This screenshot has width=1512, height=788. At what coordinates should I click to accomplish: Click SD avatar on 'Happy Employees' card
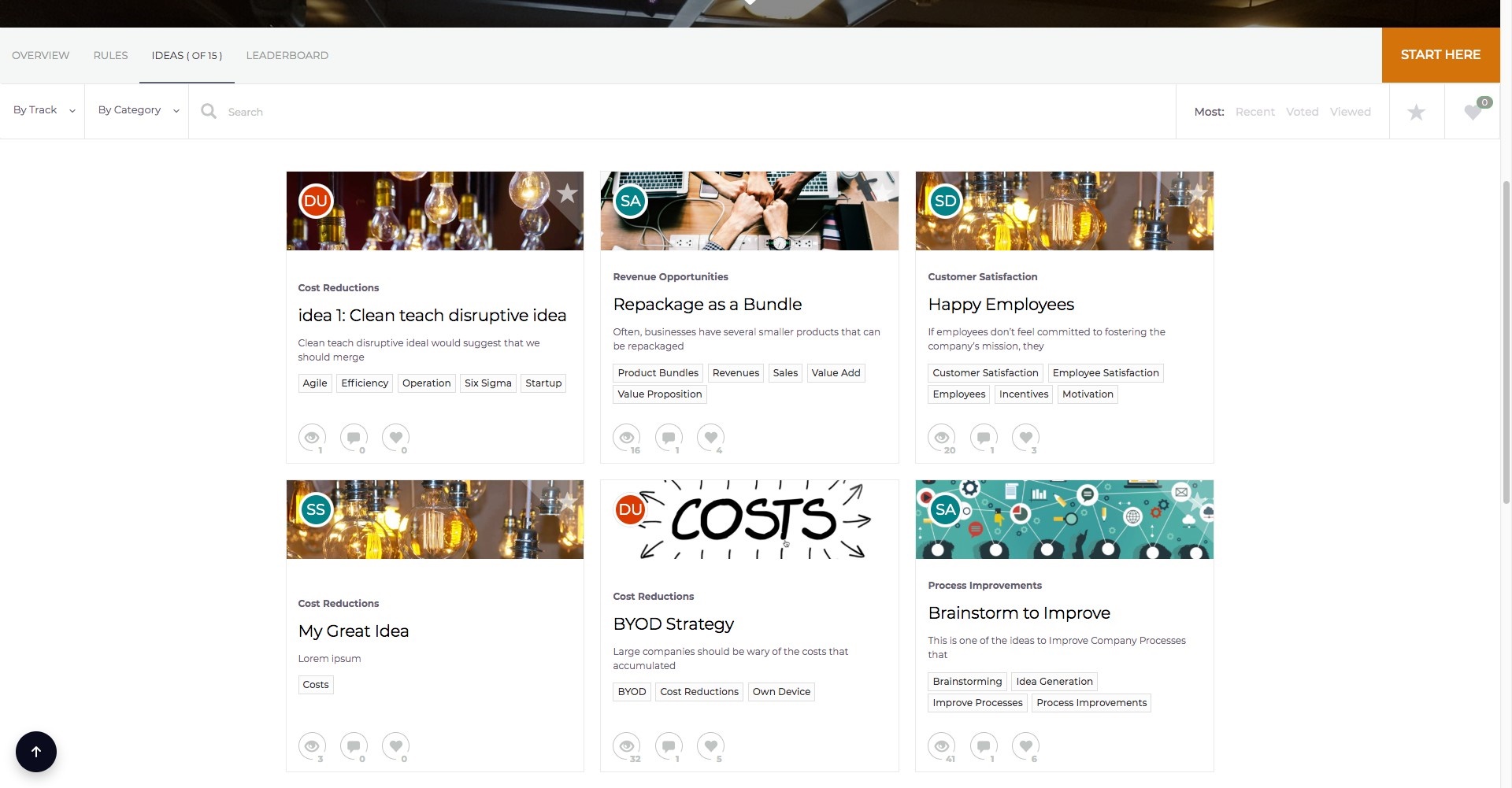tap(946, 201)
